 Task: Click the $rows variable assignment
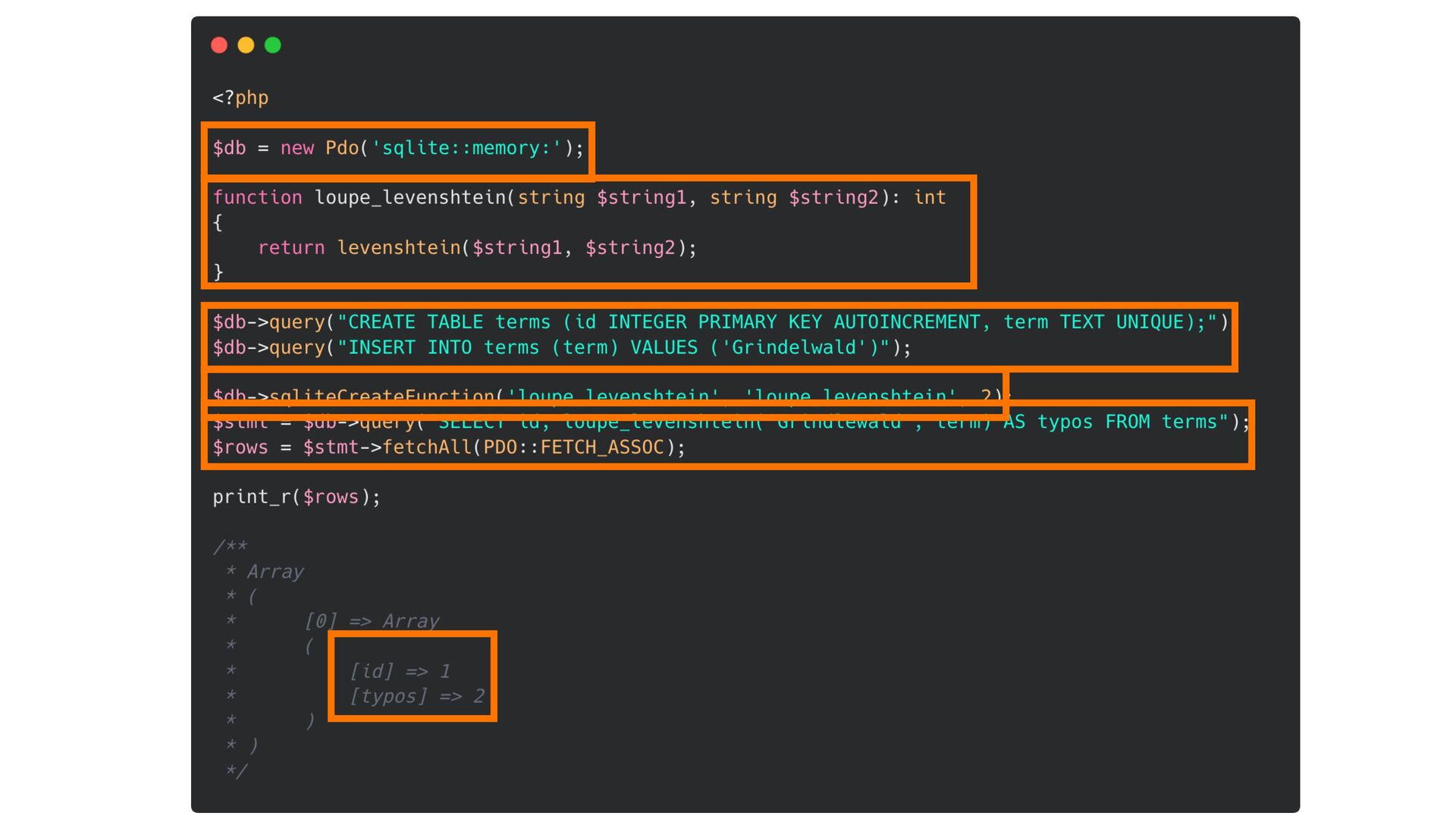pos(240,447)
